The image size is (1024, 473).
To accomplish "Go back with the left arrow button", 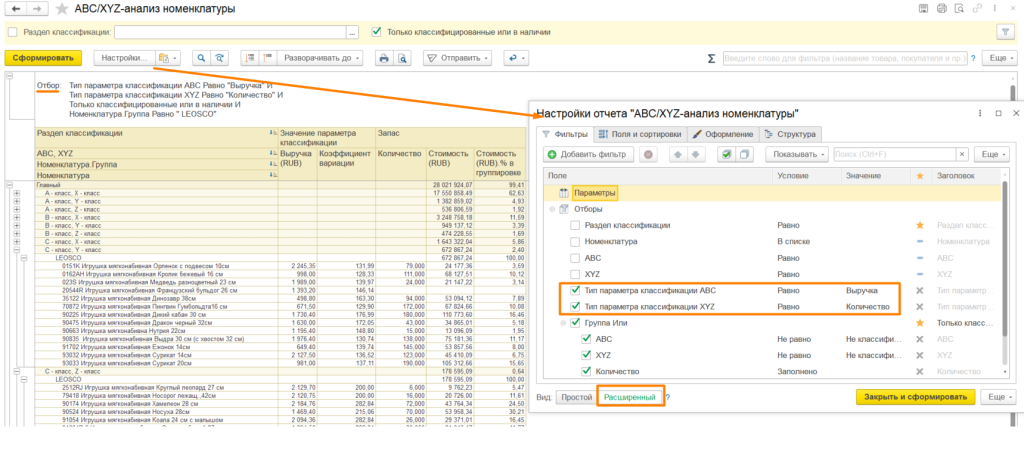I will pyautogui.click(x=16, y=9).
